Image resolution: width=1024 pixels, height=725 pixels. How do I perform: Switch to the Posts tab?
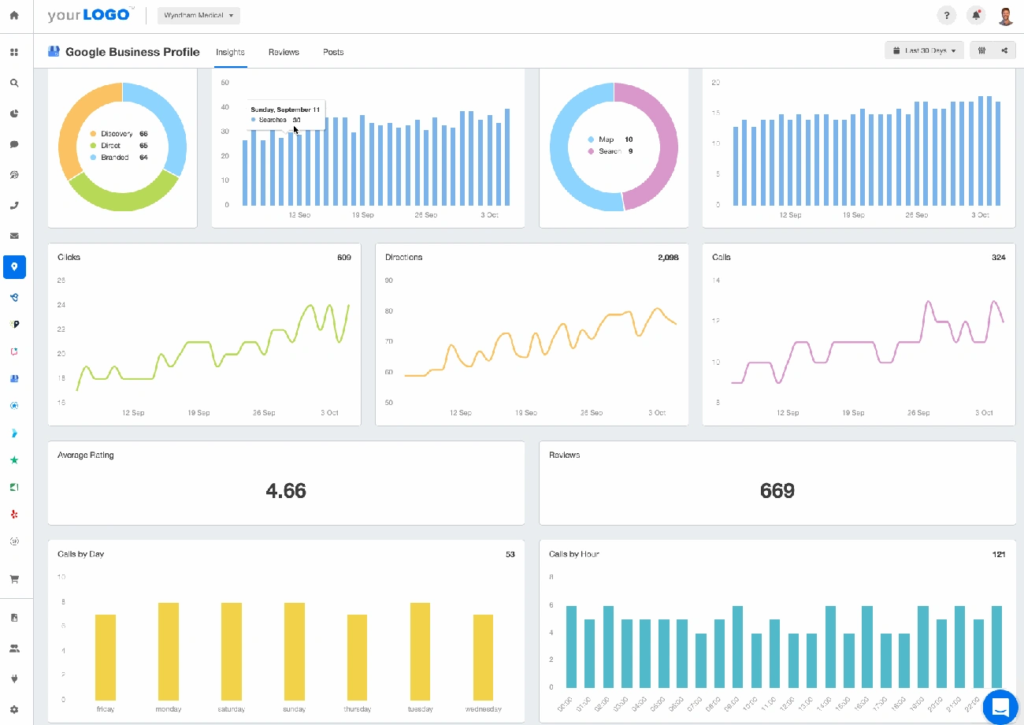[x=333, y=52]
